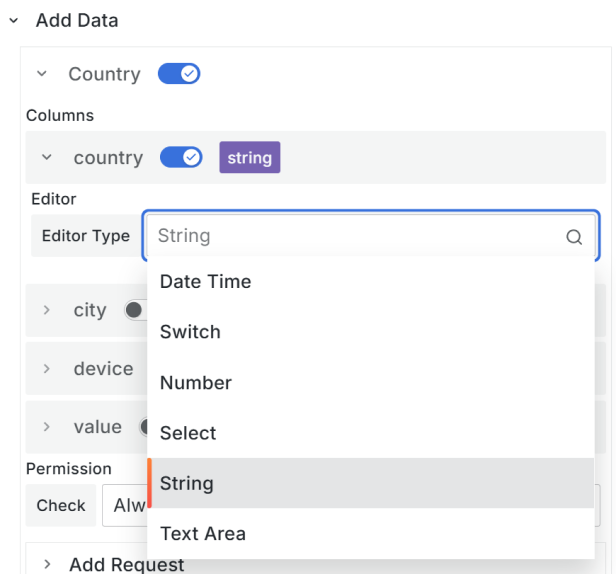Collapse the Country table section
The height and width of the screenshot is (576, 616).
click(41, 74)
